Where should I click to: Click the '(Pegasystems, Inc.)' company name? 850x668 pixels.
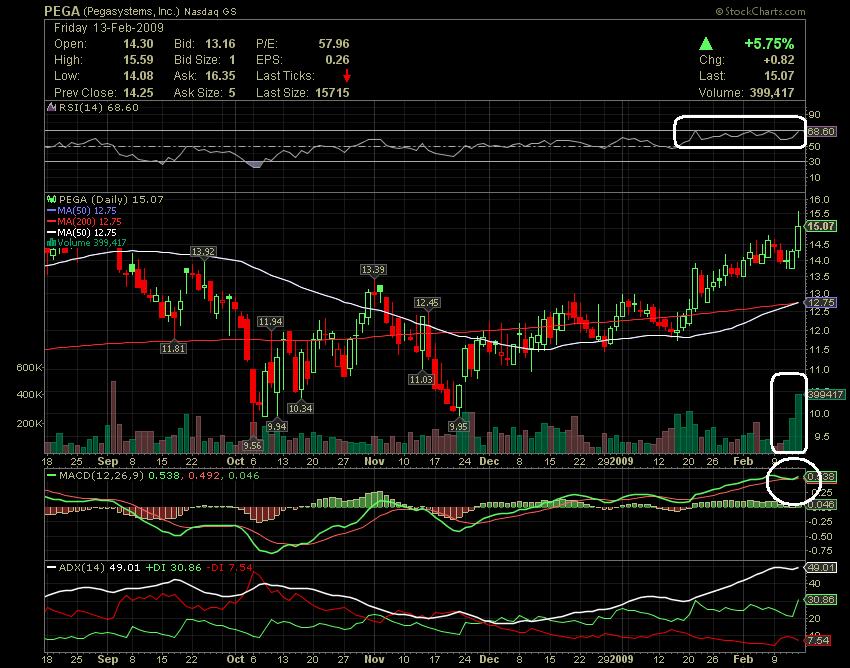(131, 11)
